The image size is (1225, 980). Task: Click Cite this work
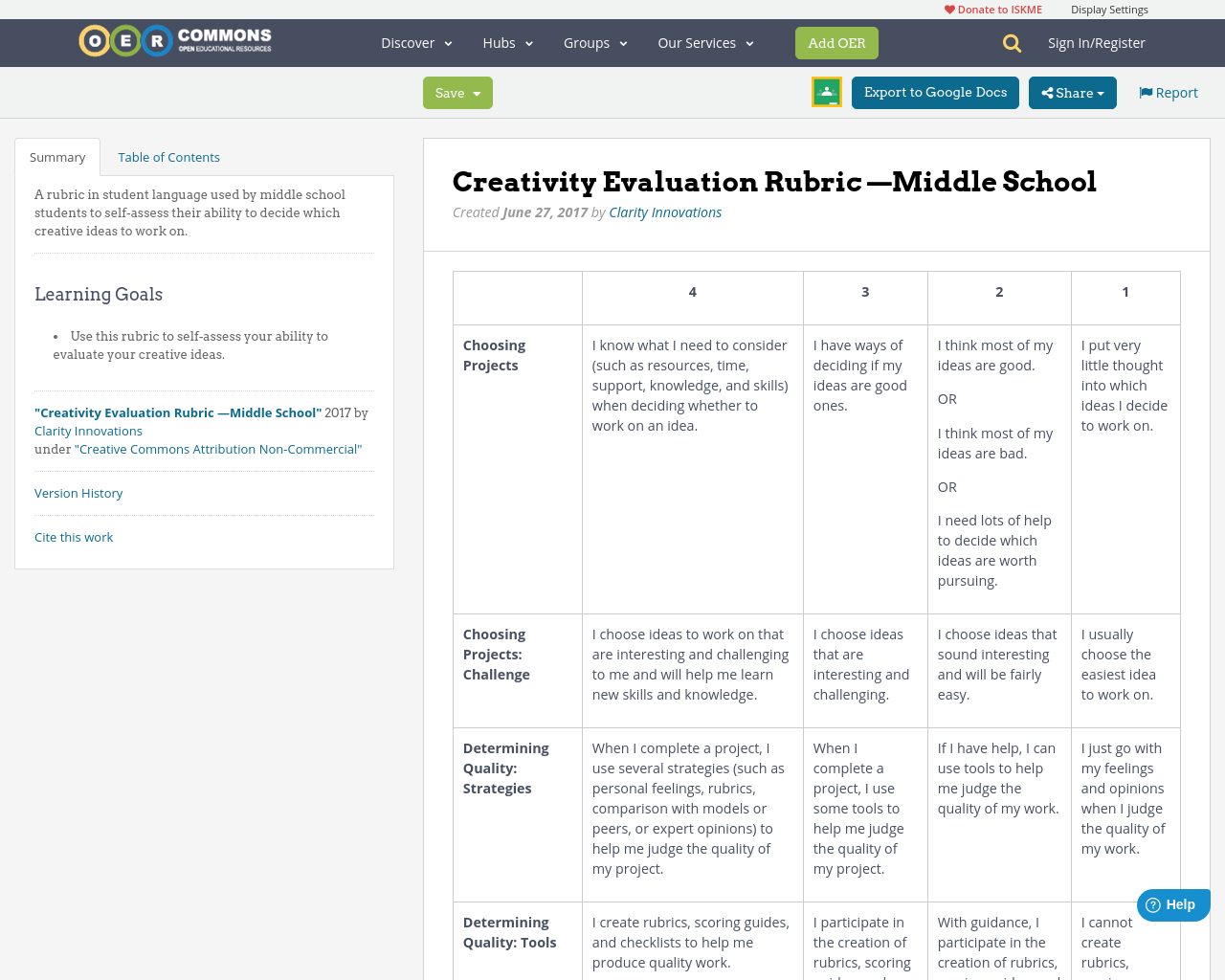(x=74, y=537)
